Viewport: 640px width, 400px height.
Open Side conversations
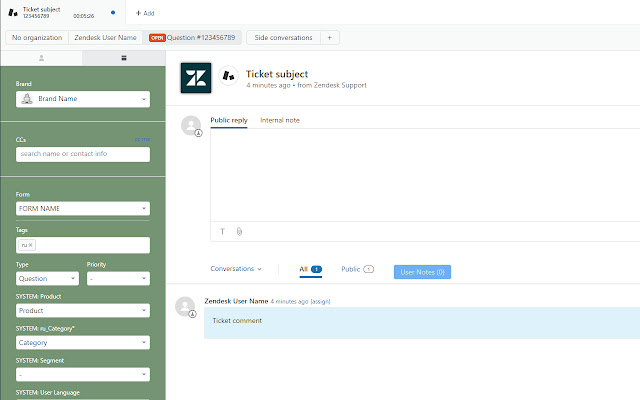(x=283, y=38)
